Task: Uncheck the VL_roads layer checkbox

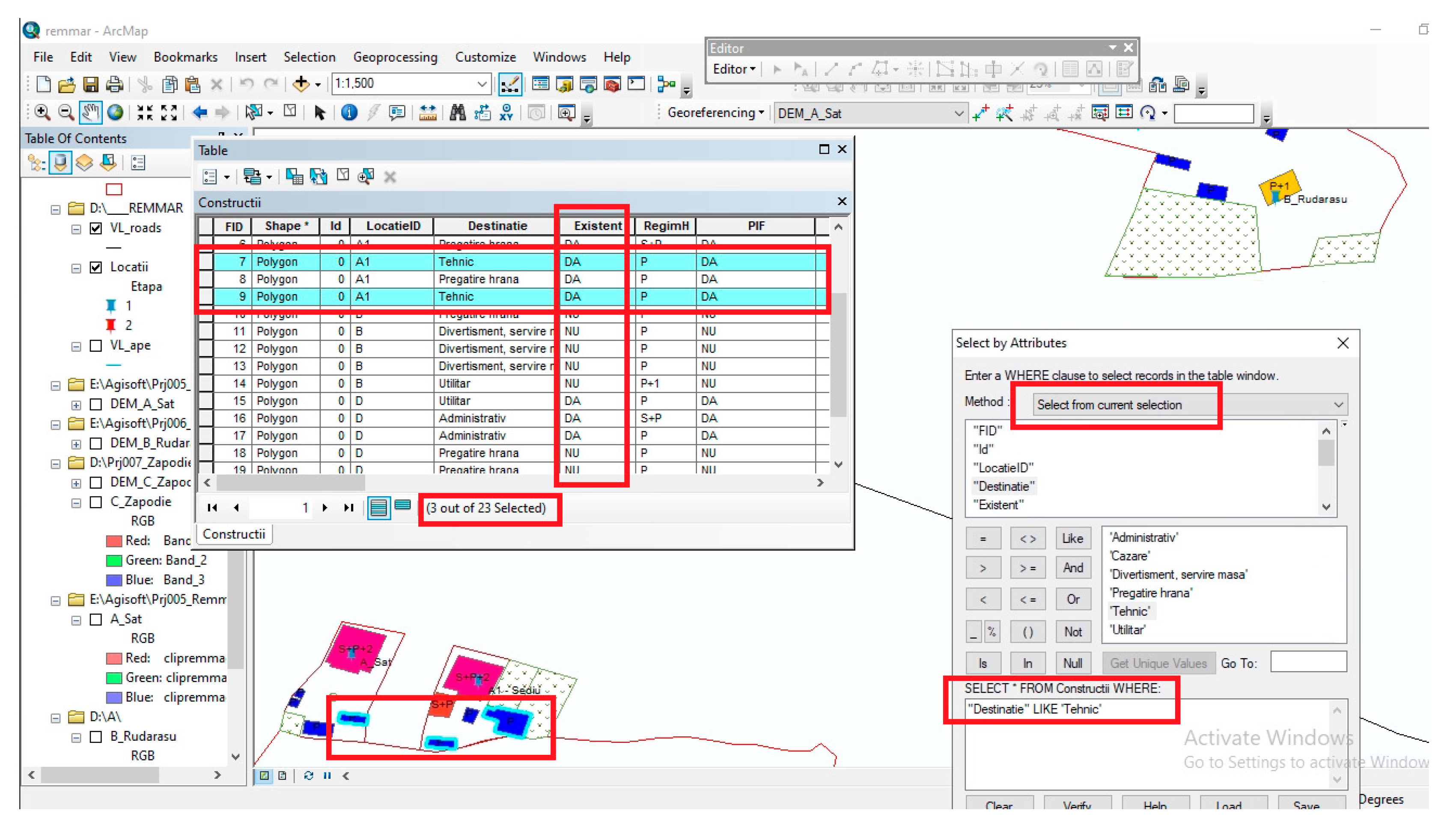Action: click(96, 229)
